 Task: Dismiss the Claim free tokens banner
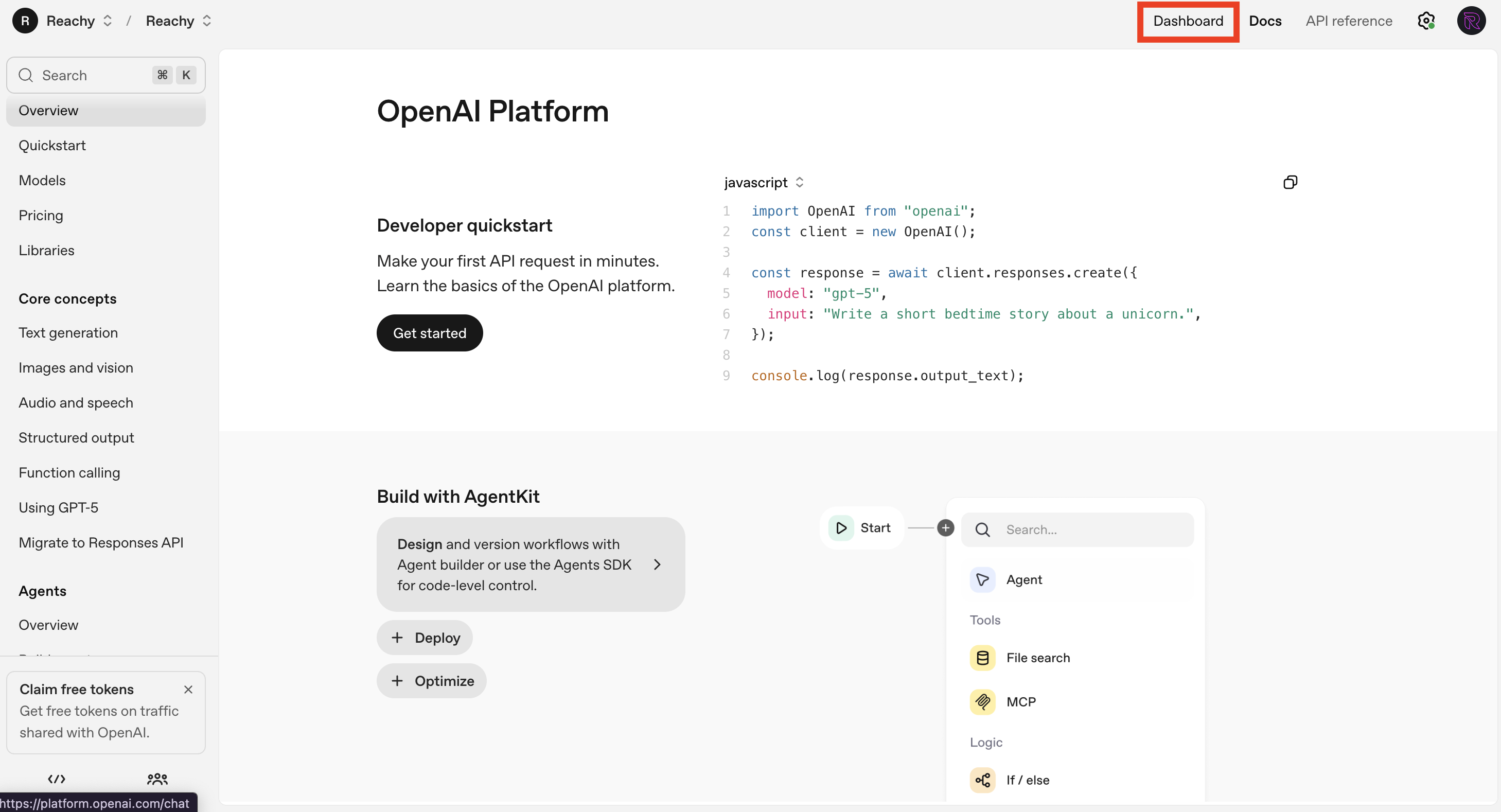188,689
